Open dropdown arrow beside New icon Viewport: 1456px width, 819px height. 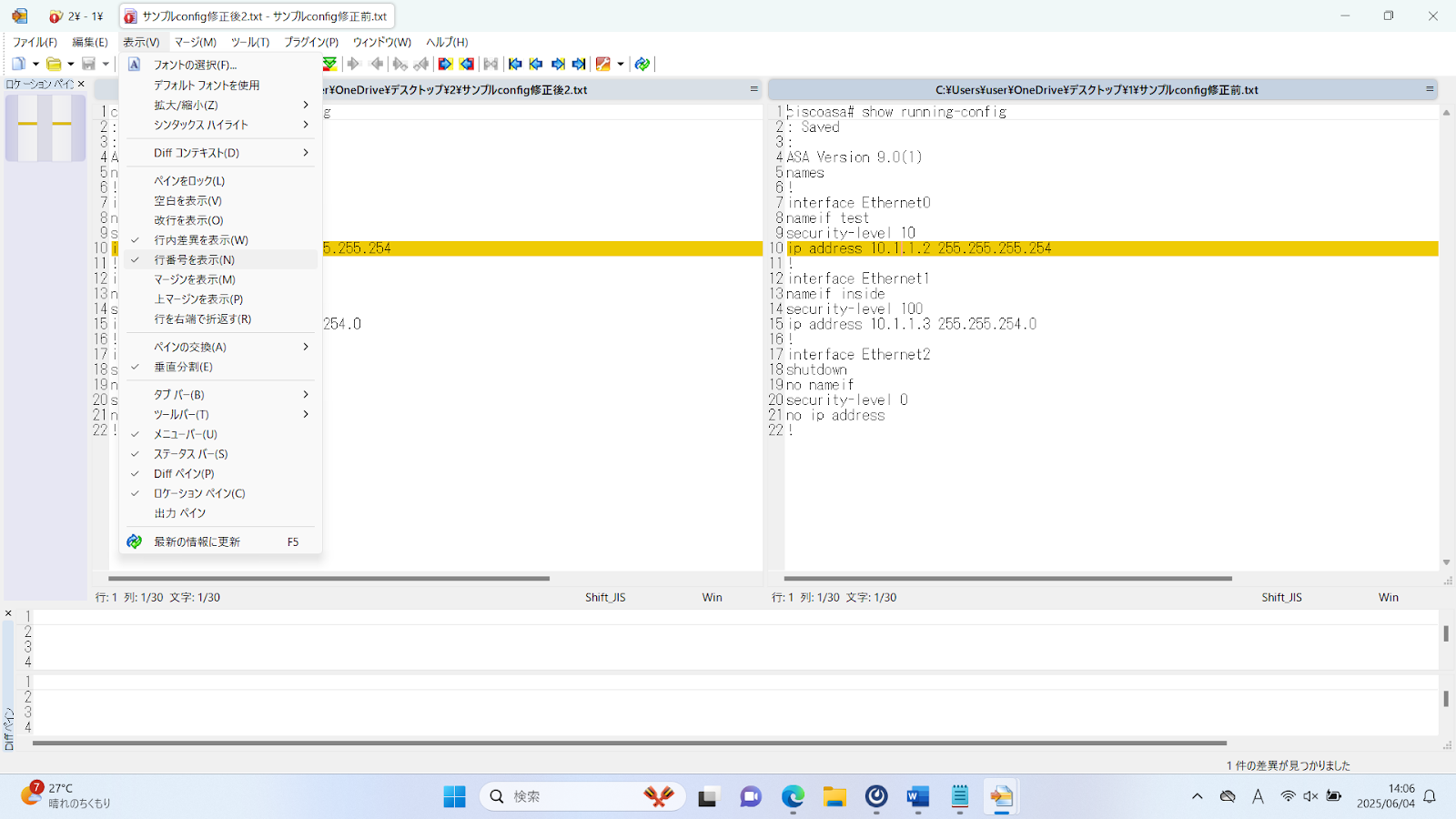(x=35, y=64)
